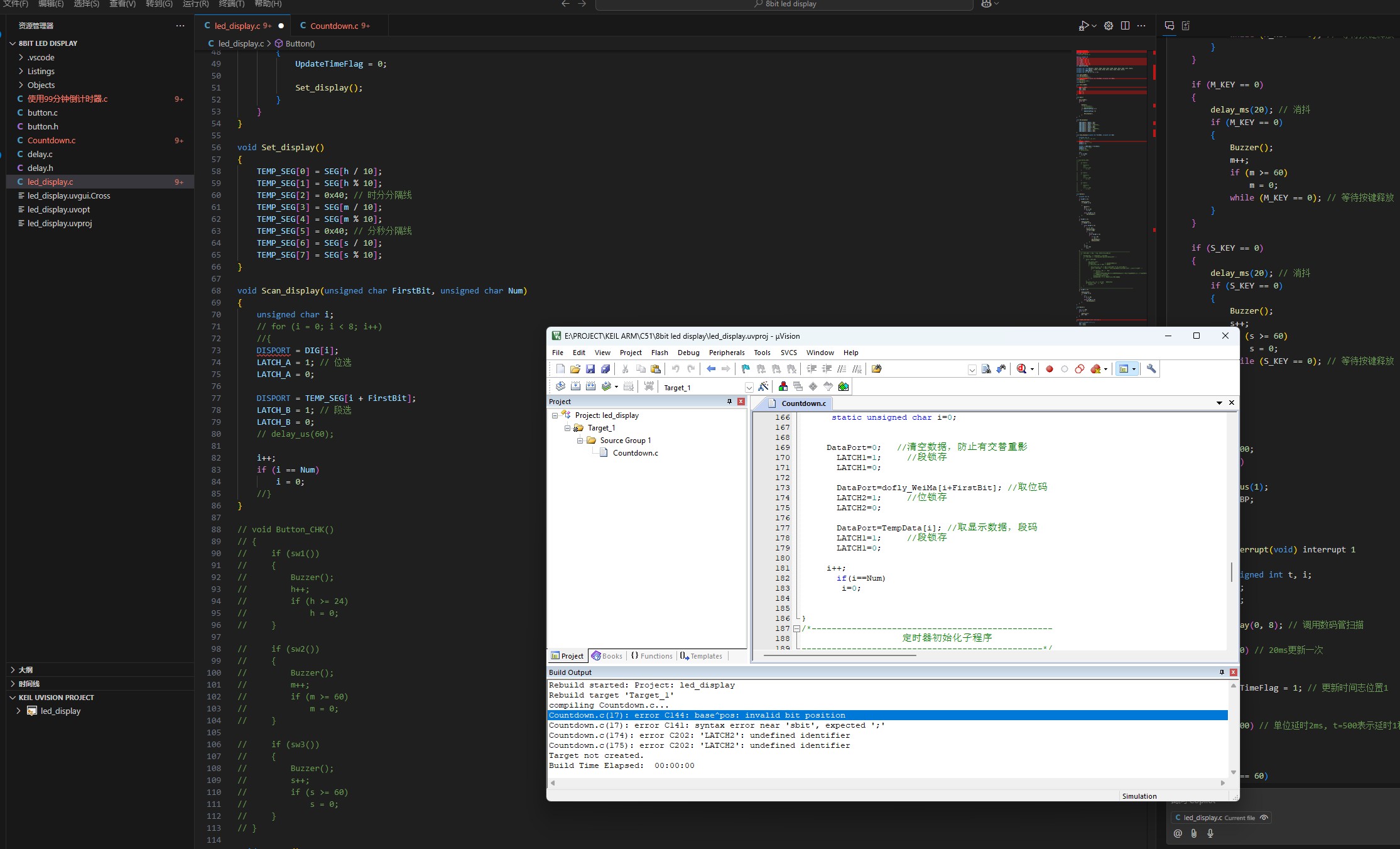Viewport: 1400px width, 849px height.
Task: Click the Save icon in µVision toolbar
Action: coord(590,369)
